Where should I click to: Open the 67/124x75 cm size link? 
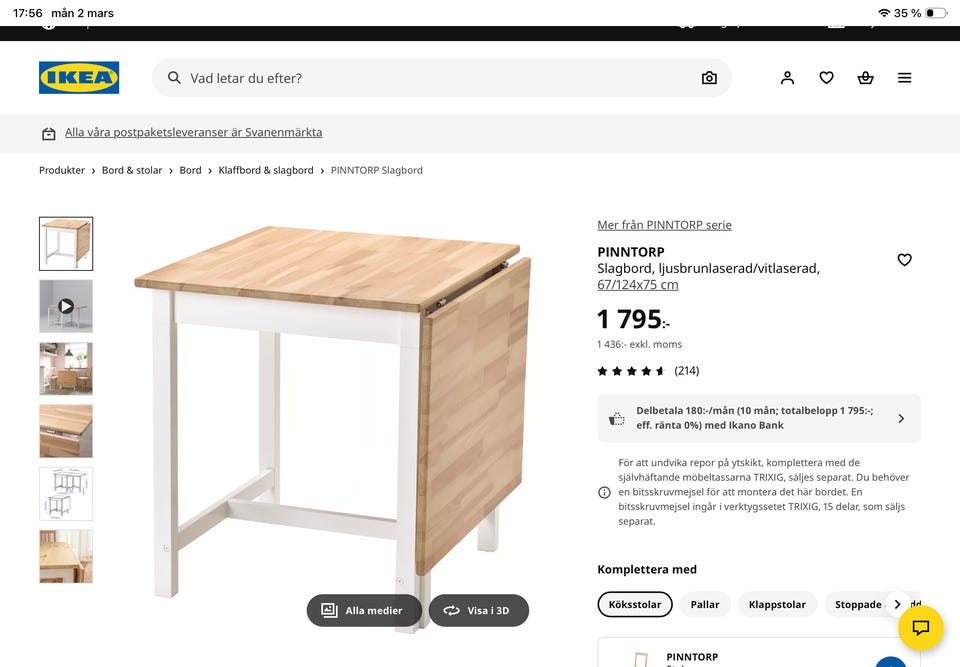click(638, 284)
